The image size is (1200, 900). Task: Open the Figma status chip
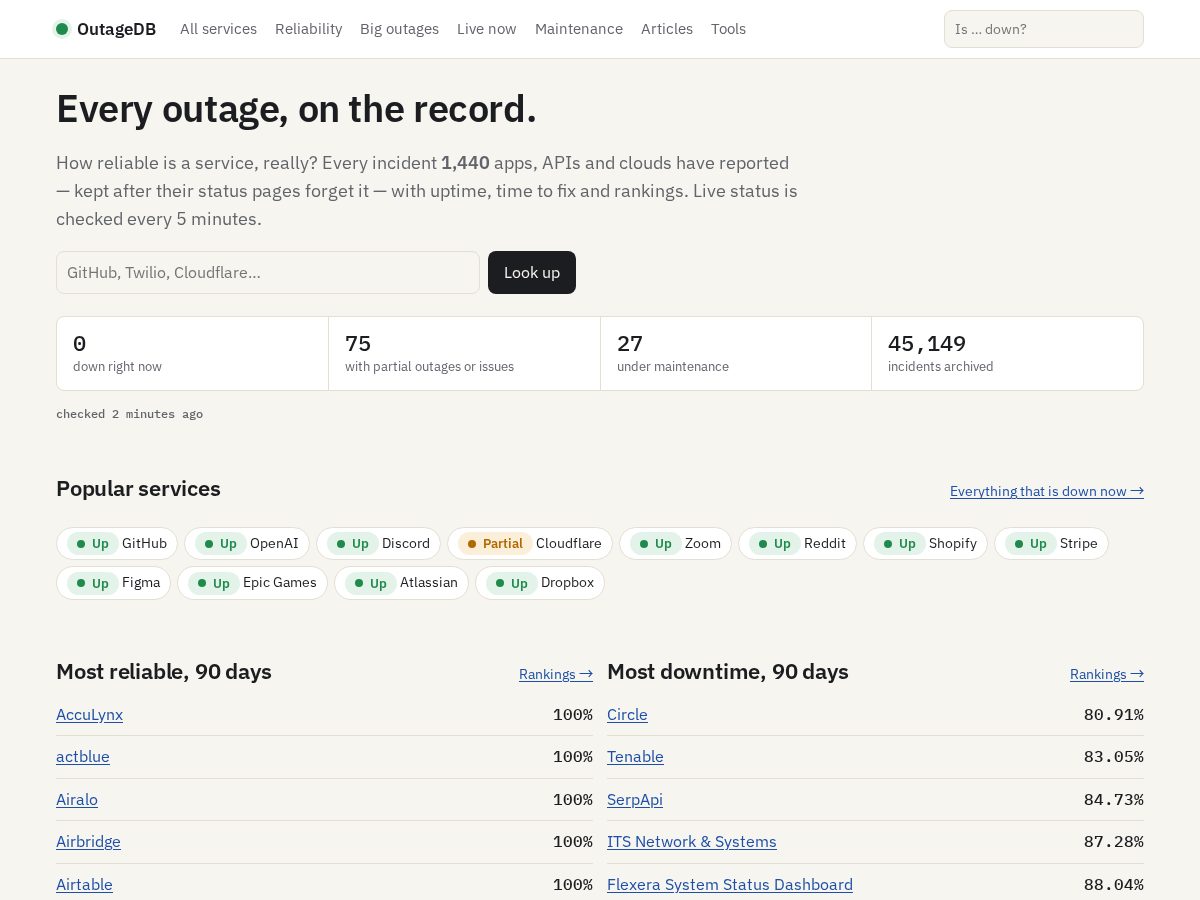click(x=113, y=582)
